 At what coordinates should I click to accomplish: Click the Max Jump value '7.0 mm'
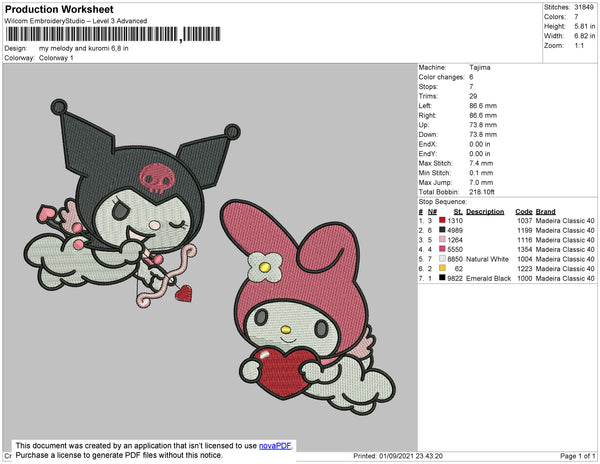click(481, 182)
